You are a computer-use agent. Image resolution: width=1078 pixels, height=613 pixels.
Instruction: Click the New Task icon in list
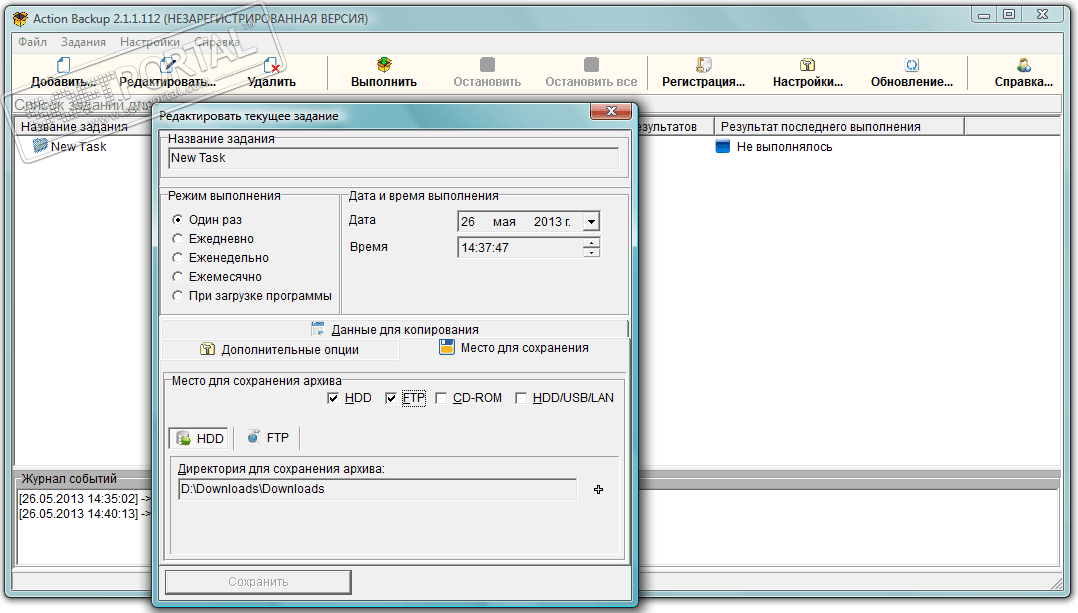coord(40,146)
